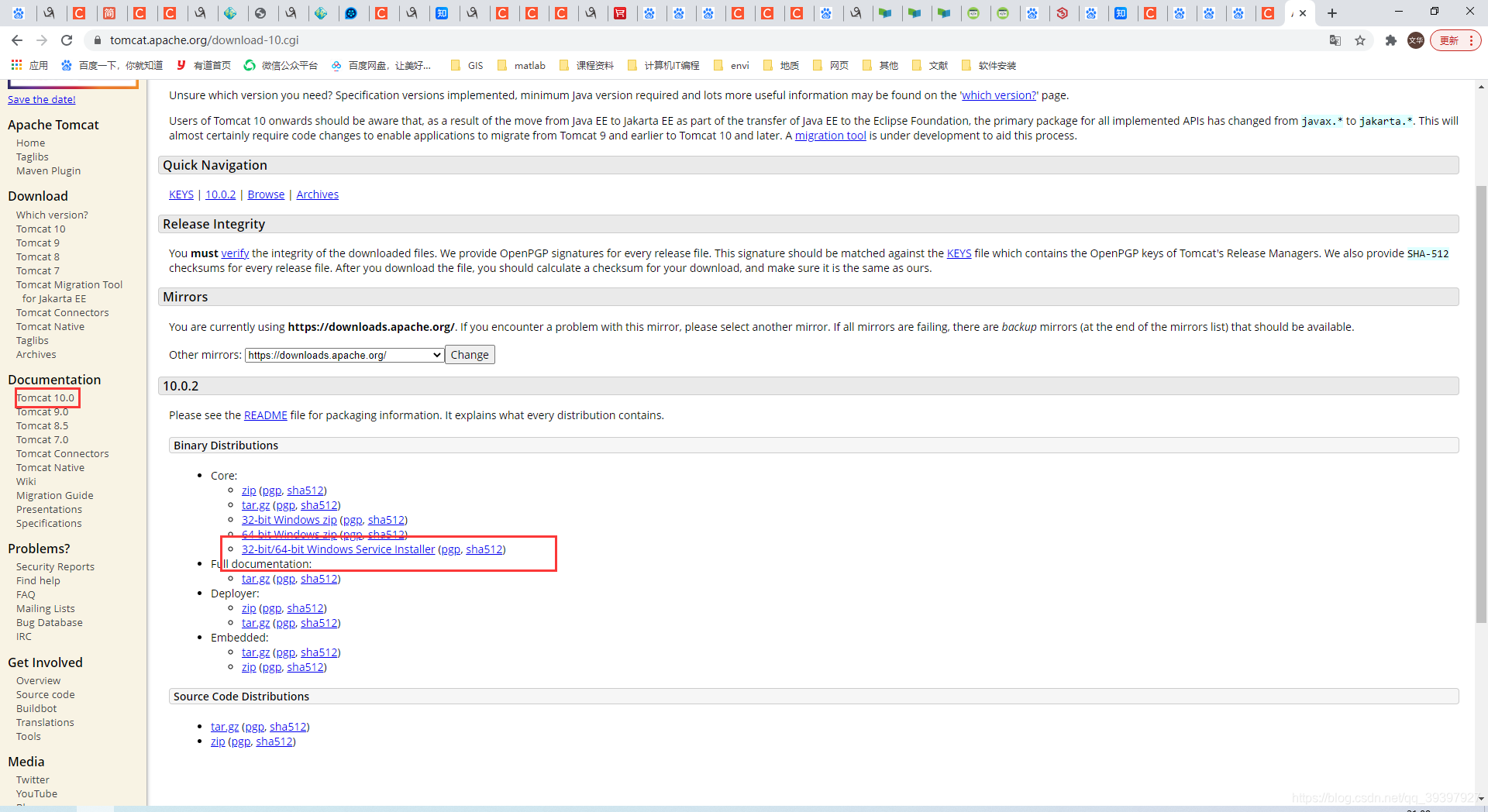Click the vertical scrollbar thumb
The height and width of the screenshot is (812, 1488).
1481,403
